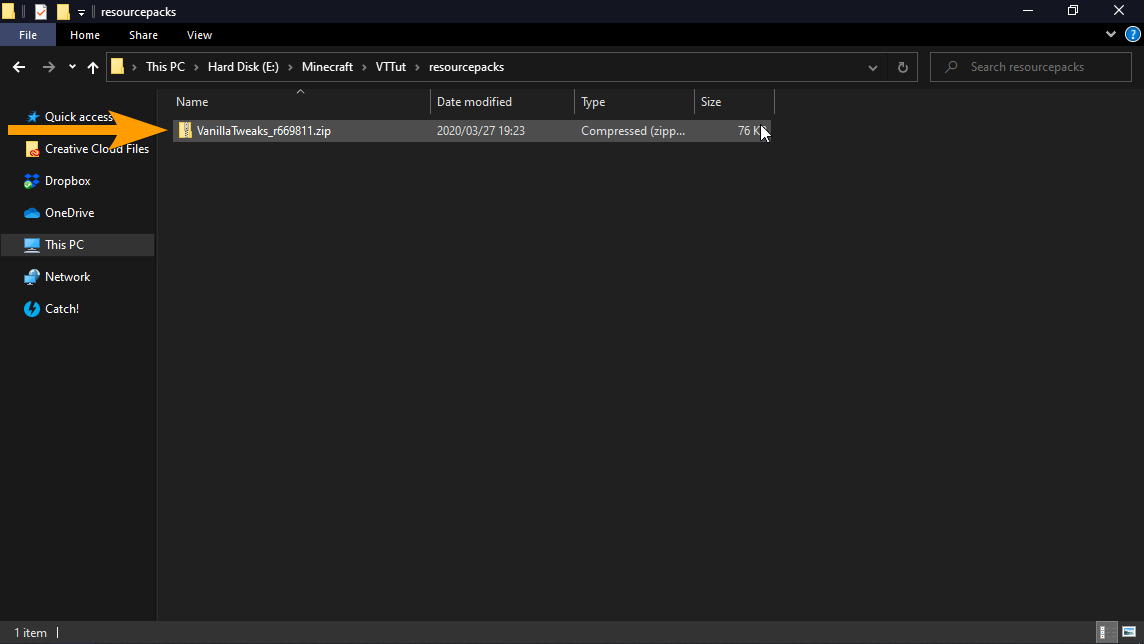The image size is (1144, 644).
Task: Switch to Details view in status bar
Action: point(1107,632)
